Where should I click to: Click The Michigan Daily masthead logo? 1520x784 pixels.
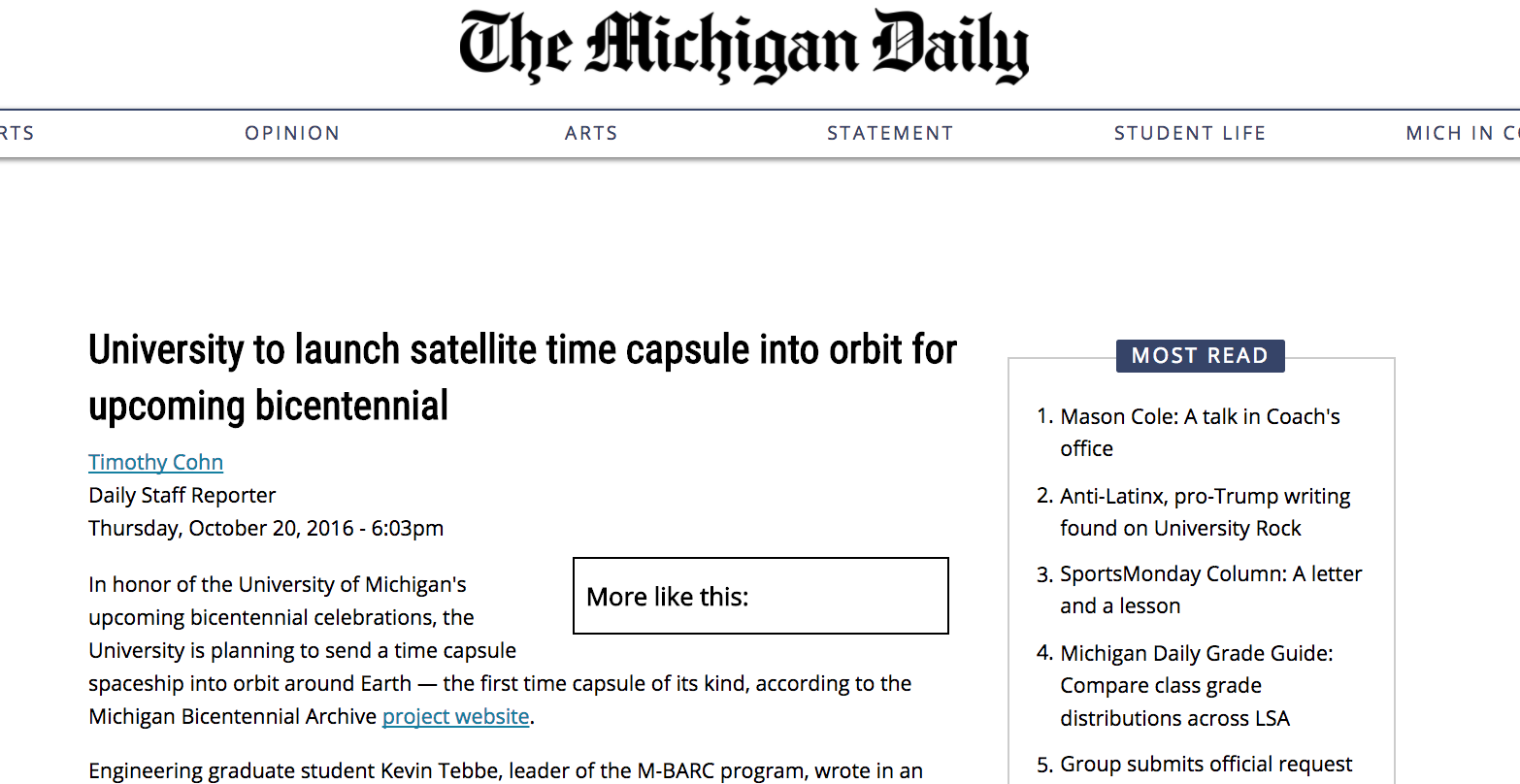(743, 47)
